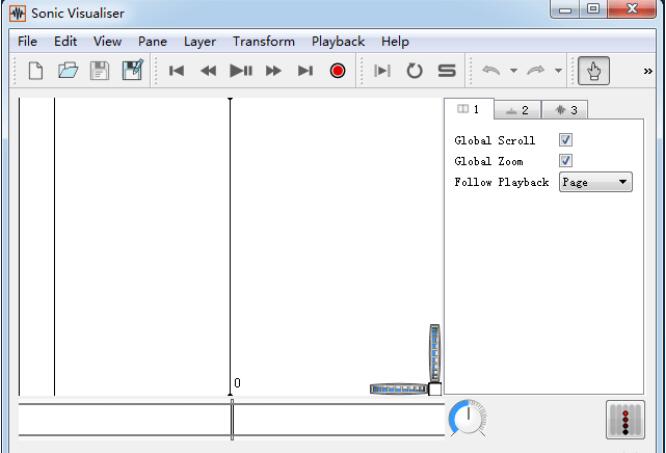Viewport: 666px width, 453px height.
Task: Uncheck the Global Scroll checkbox
Action: pos(565,140)
